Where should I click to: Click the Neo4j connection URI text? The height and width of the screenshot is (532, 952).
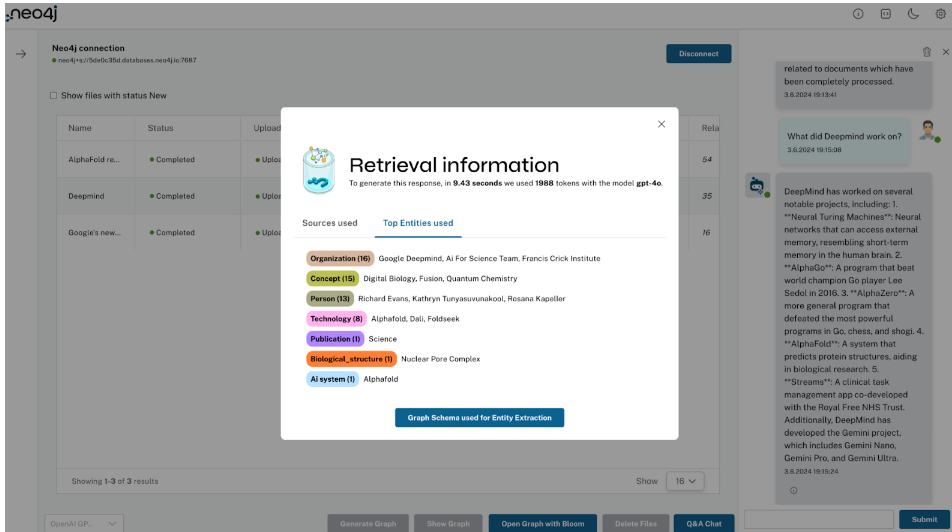click(x=127, y=60)
